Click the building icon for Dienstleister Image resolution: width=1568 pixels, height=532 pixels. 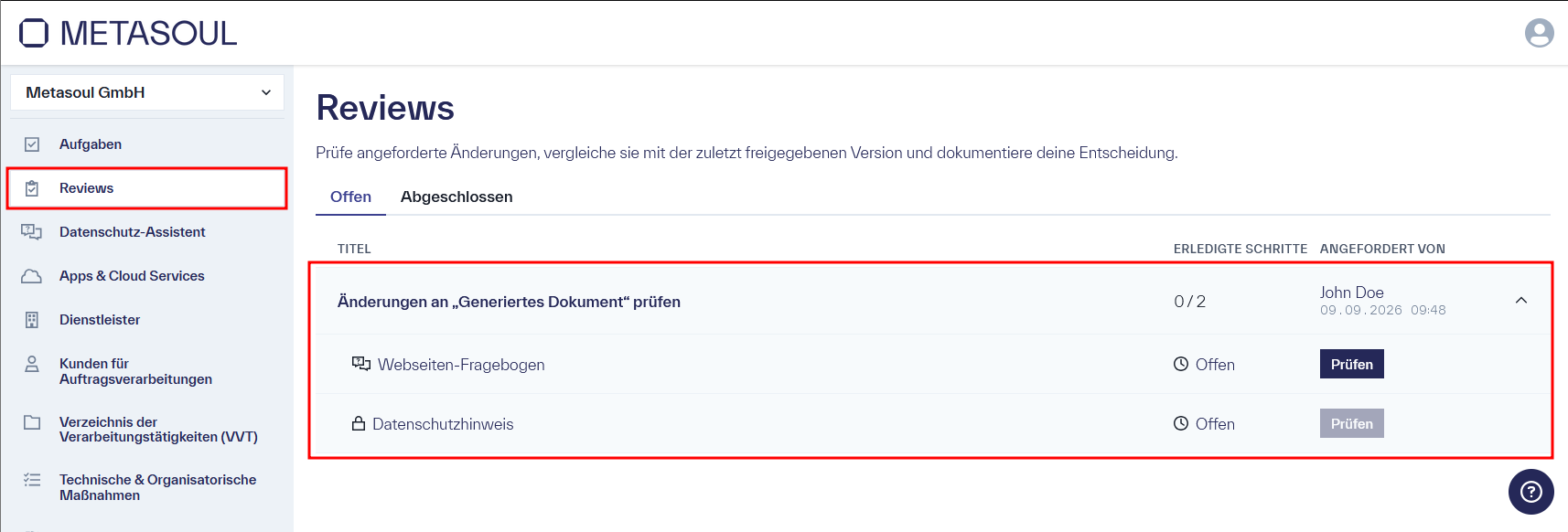[x=32, y=320]
